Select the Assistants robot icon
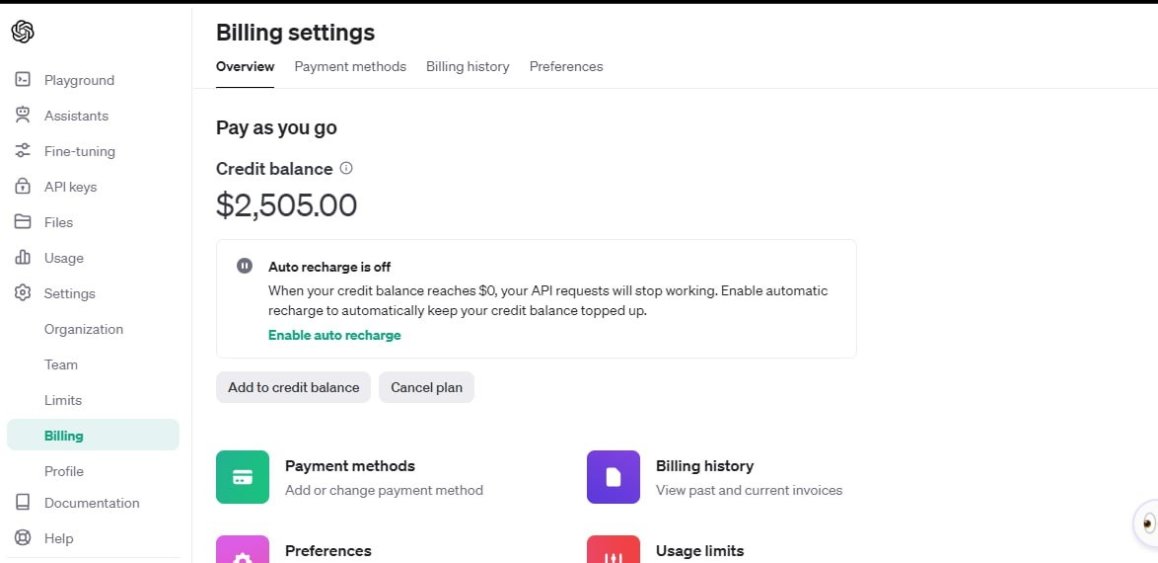 (23, 115)
